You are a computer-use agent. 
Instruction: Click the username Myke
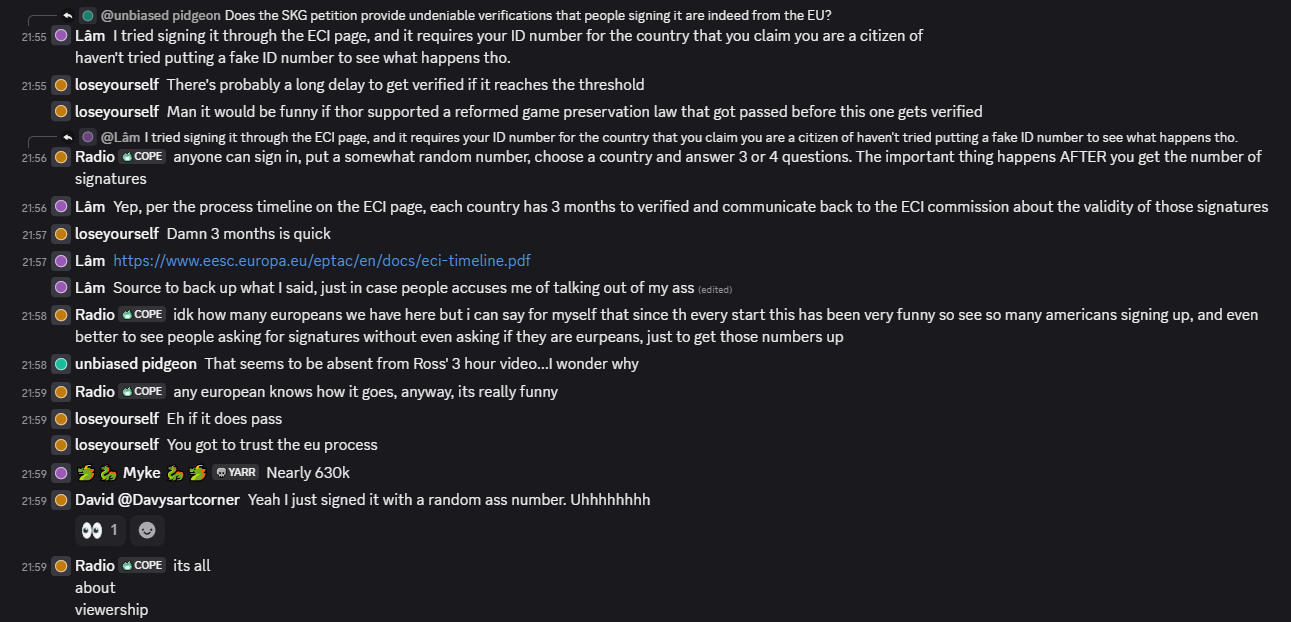[x=141, y=473]
